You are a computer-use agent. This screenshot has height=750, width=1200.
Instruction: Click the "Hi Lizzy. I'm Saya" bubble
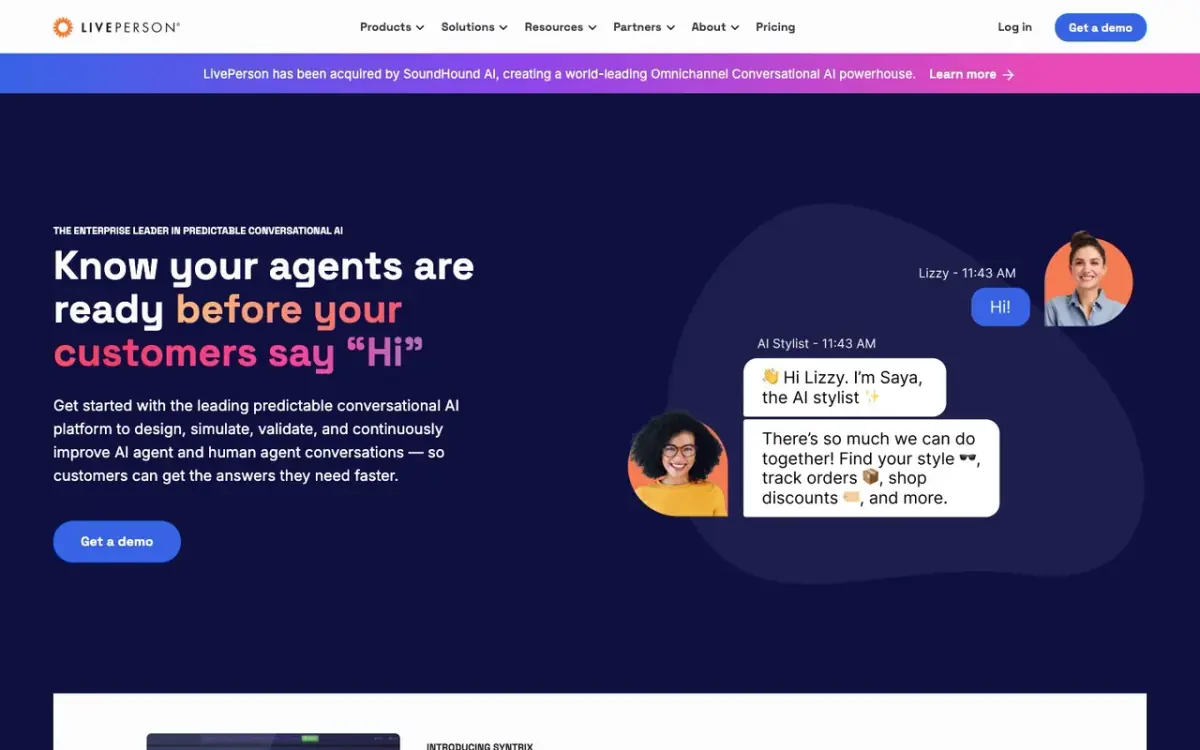(x=844, y=387)
